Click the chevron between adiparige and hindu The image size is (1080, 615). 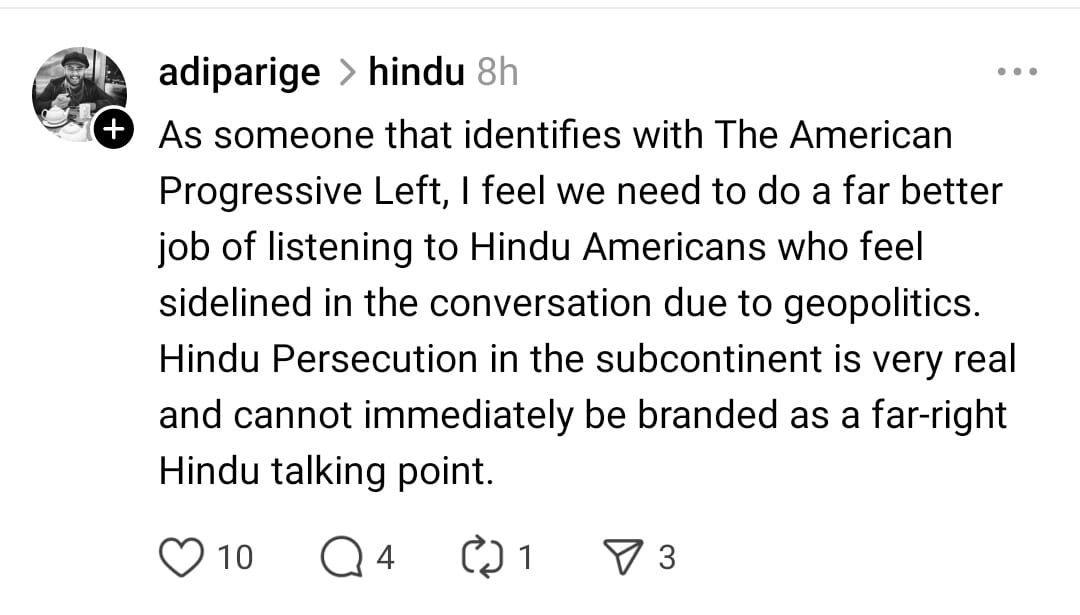(x=346, y=73)
